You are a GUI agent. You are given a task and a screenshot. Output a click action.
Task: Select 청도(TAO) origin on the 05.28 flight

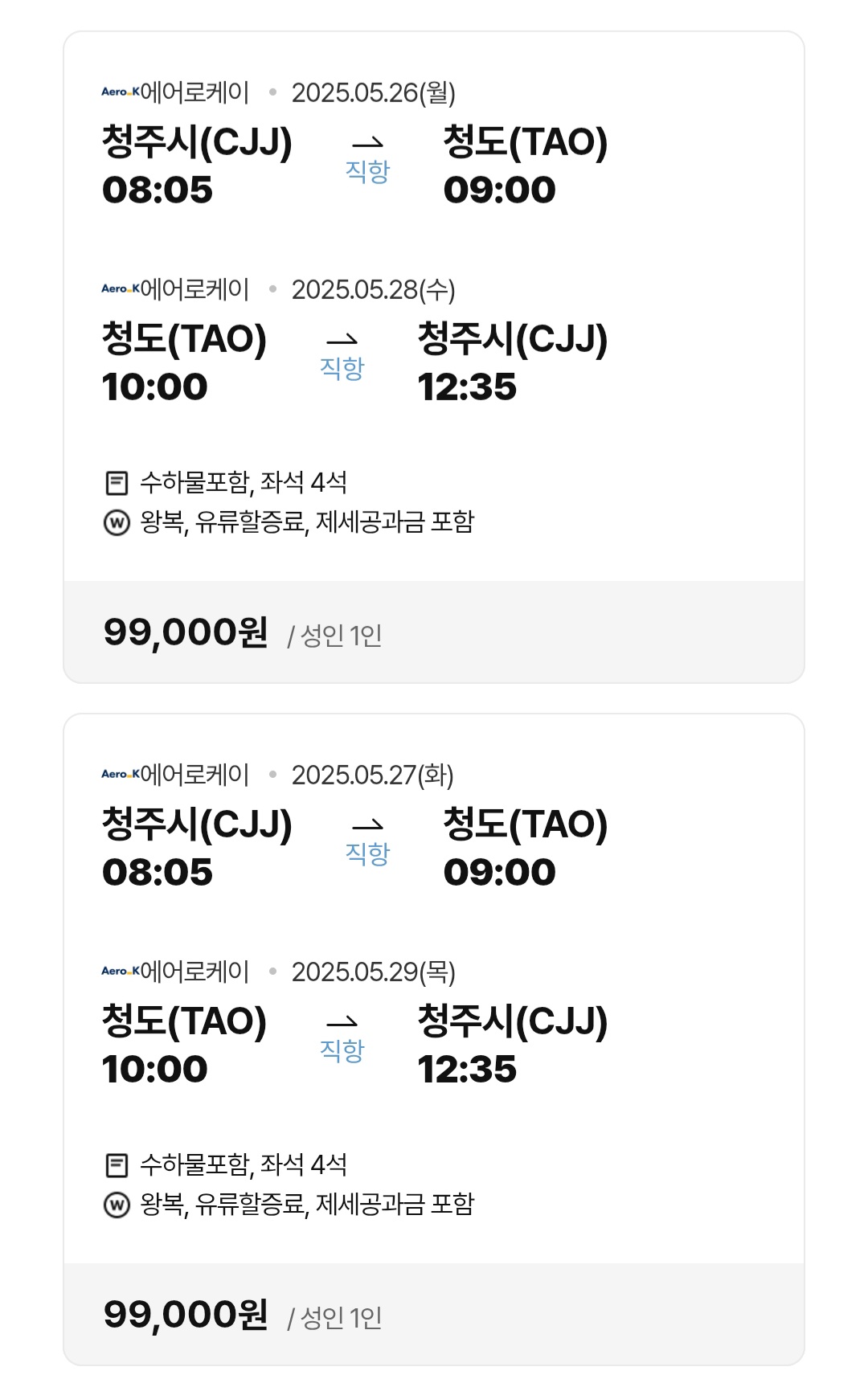pos(184,339)
